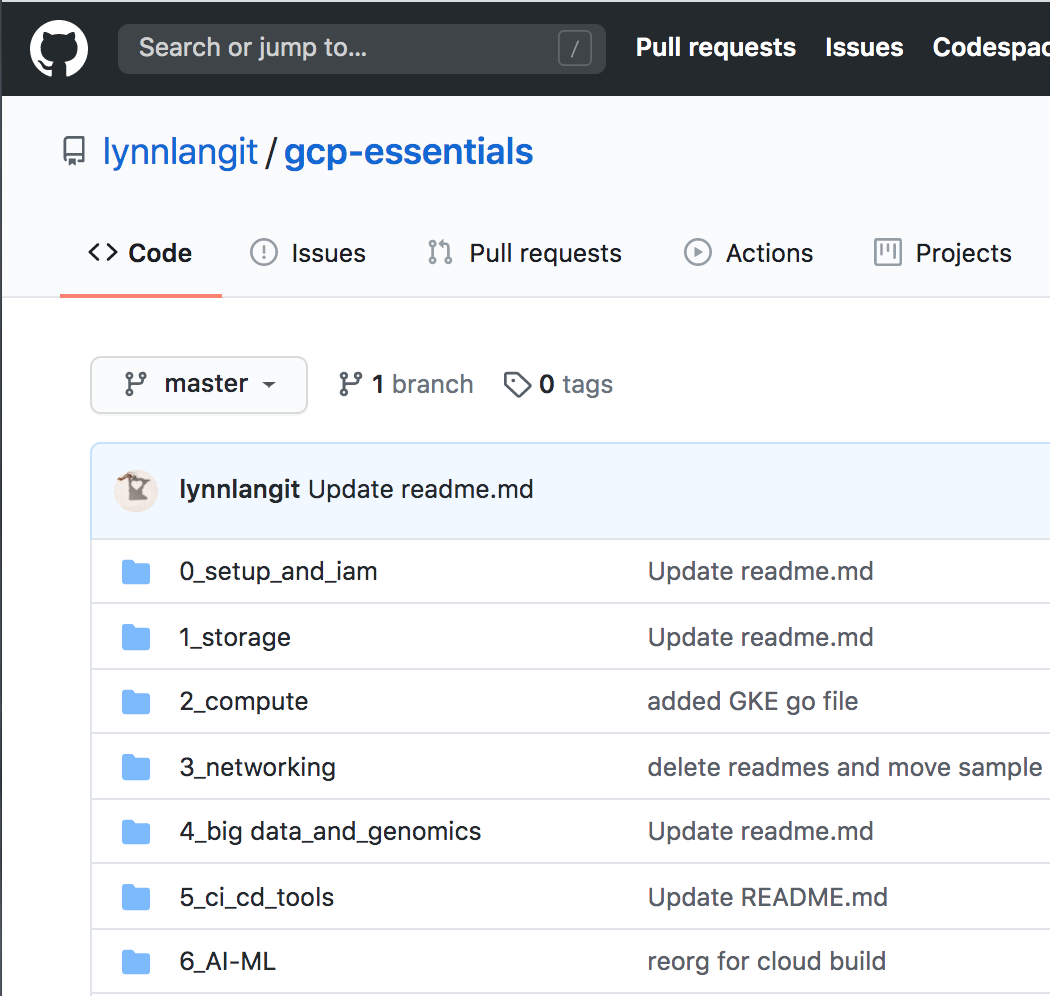Screen dimensions: 1050x996
Task: Click the Code angle-brackets icon
Action: pyautogui.click(x=103, y=253)
